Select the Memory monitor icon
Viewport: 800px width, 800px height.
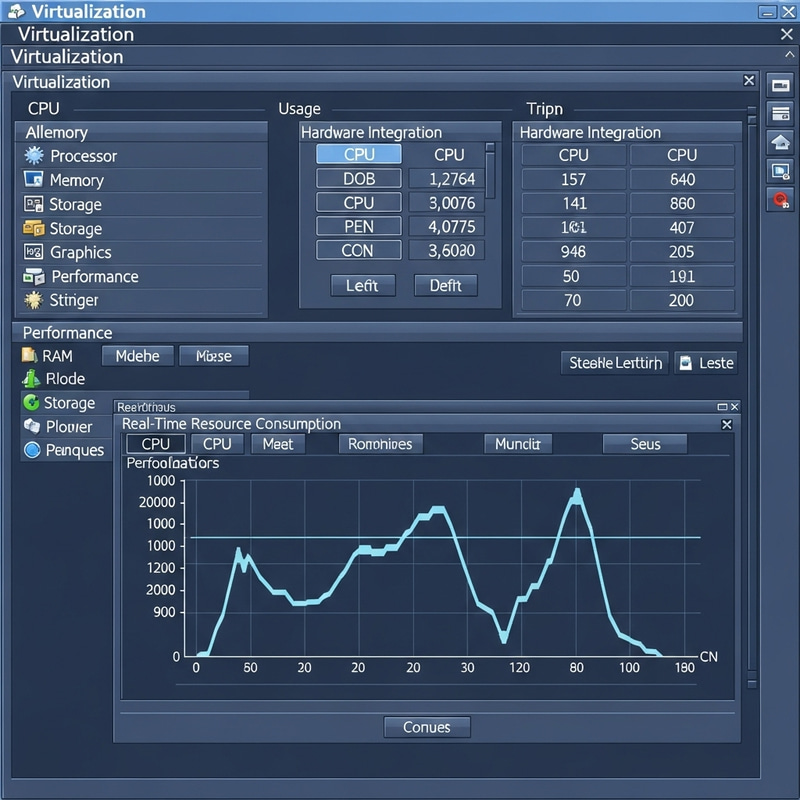tap(34, 180)
